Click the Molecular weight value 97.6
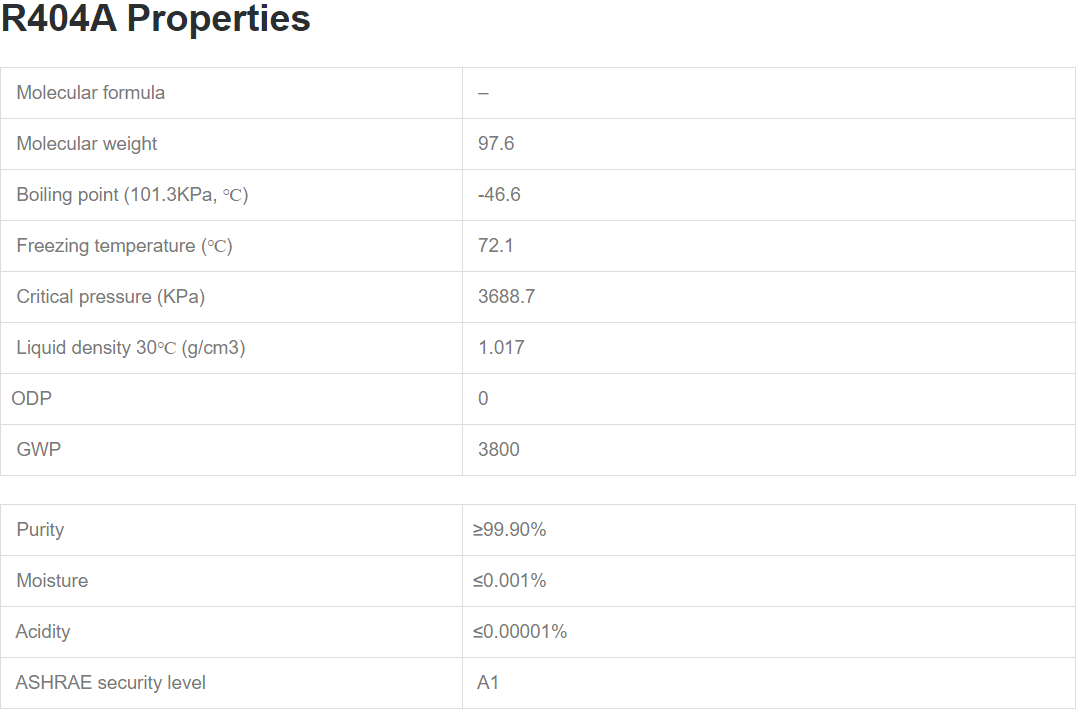1080x712 pixels. [x=496, y=144]
